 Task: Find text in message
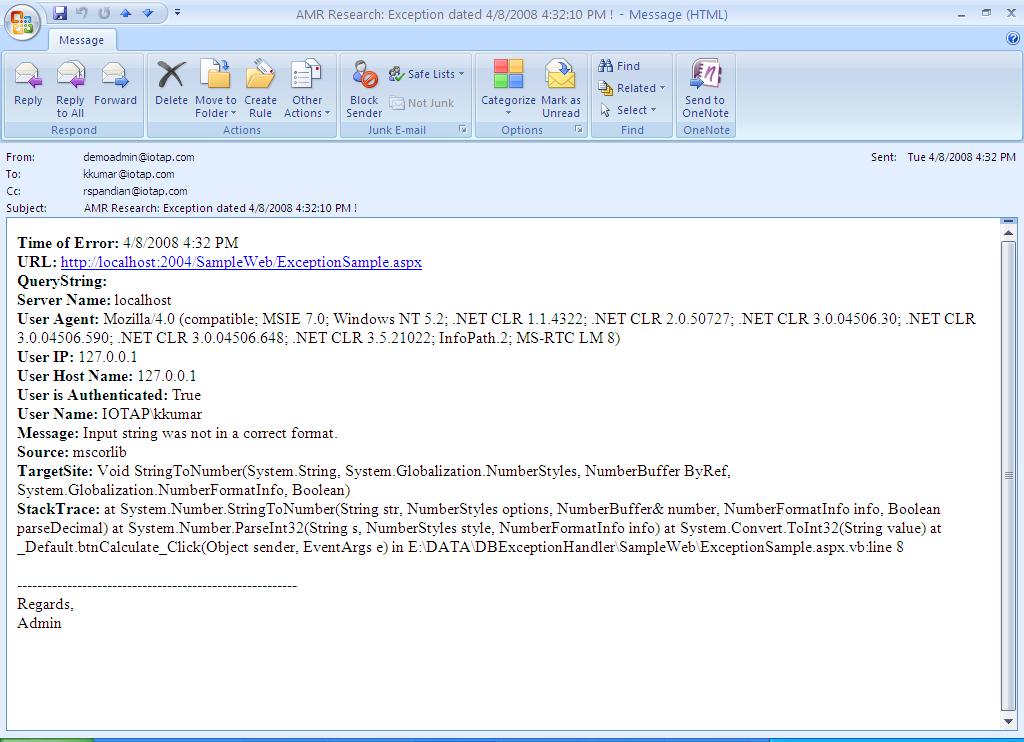(619, 66)
